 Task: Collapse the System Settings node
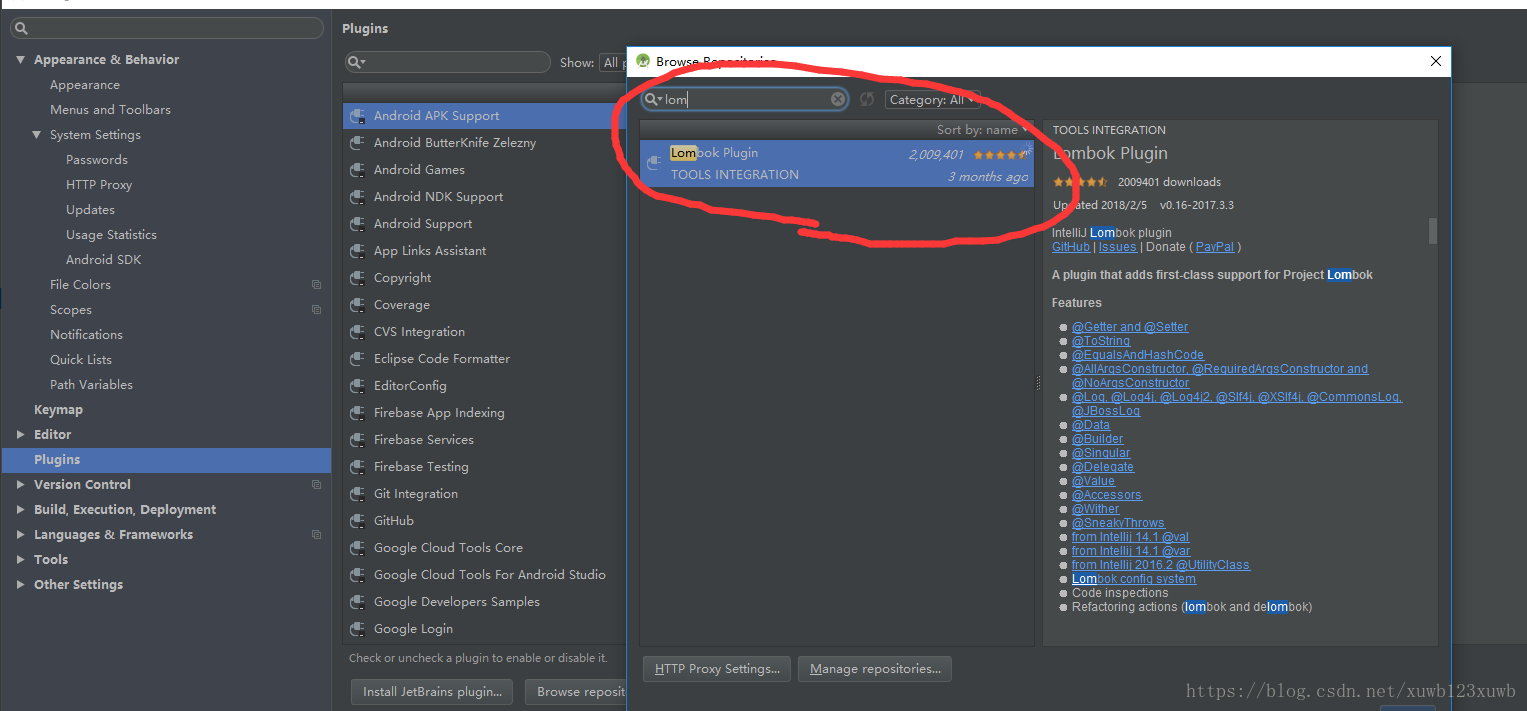click(37, 135)
